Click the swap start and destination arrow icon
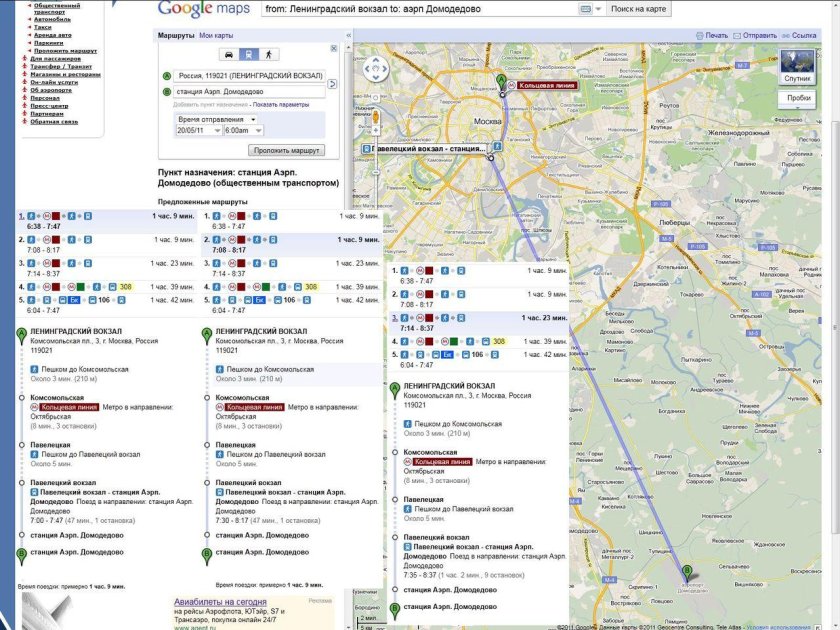The image size is (840, 630). pyautogui.click(x=332, y=82)
